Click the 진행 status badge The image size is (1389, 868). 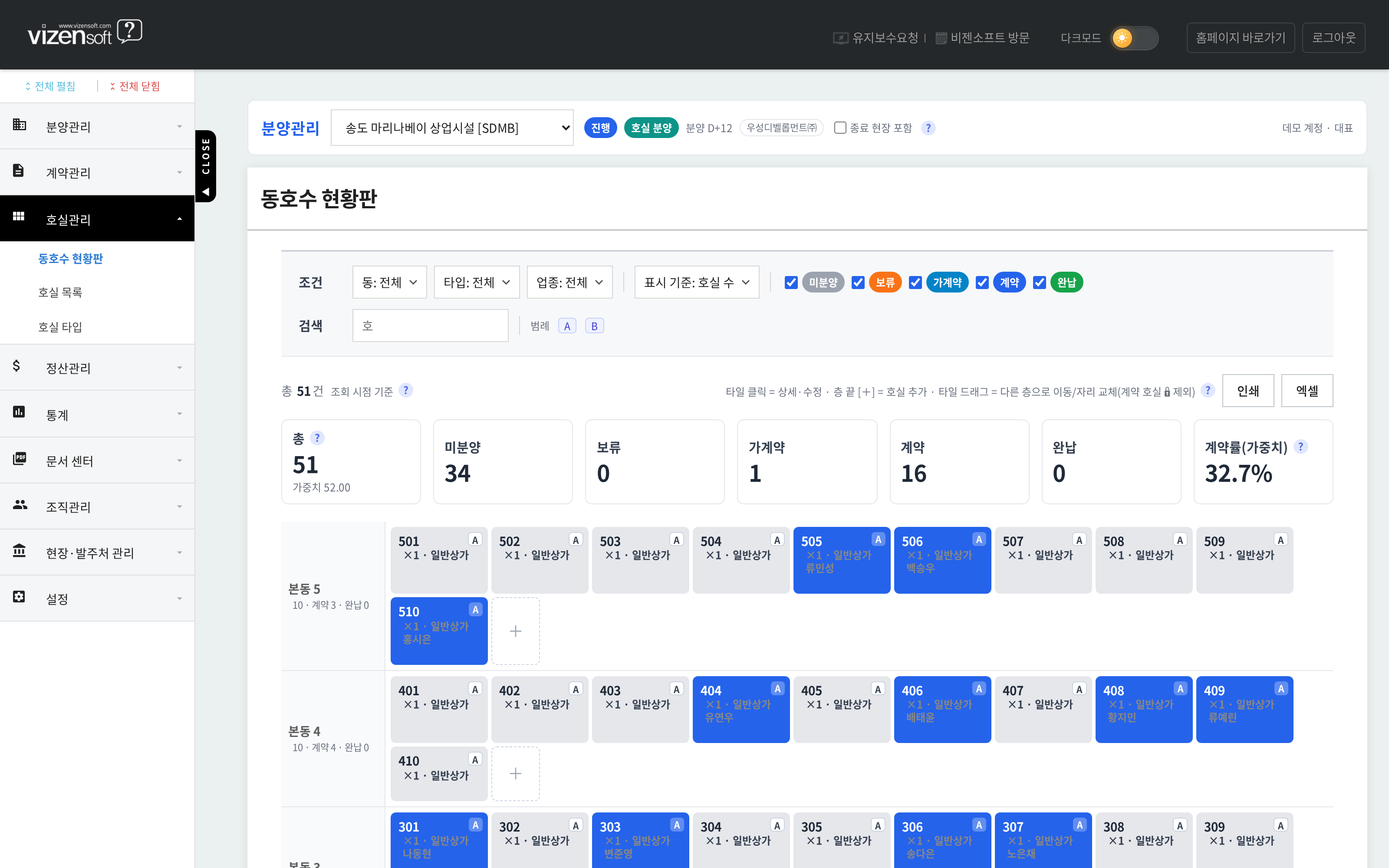(600, 128)
